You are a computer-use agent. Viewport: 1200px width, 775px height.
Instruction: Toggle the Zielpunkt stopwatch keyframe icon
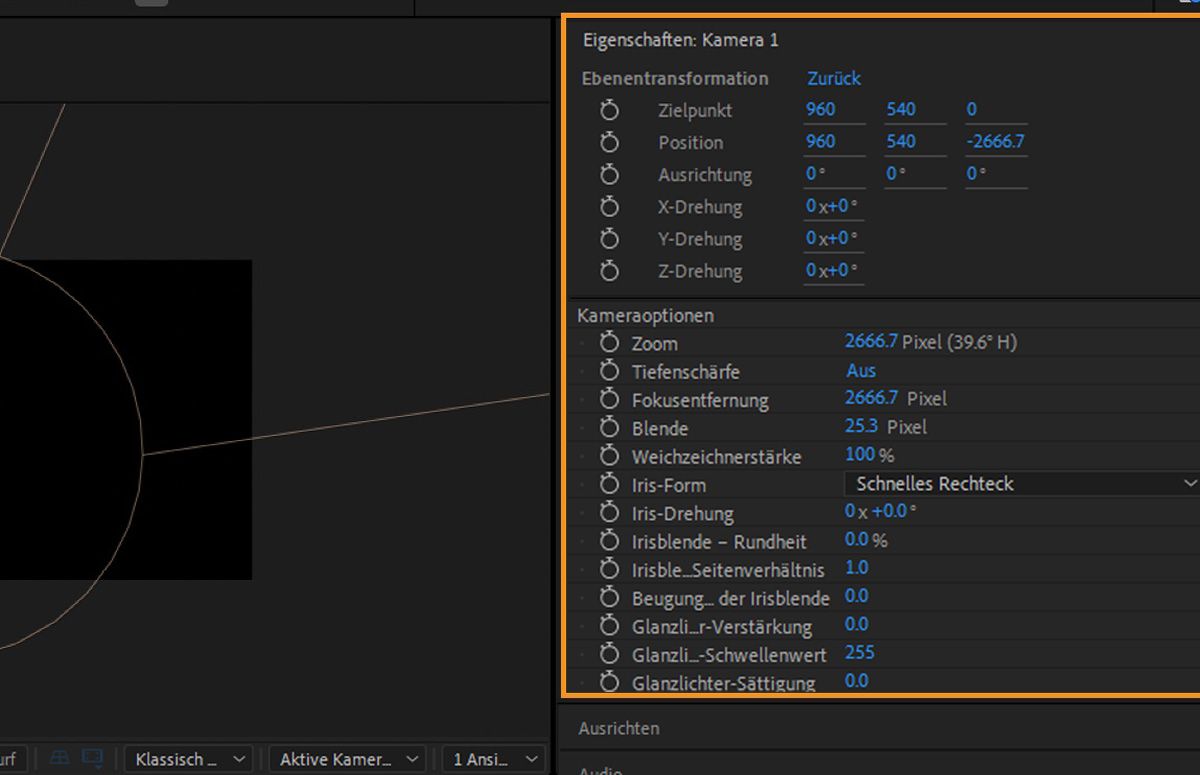click(x=610, y=111)
